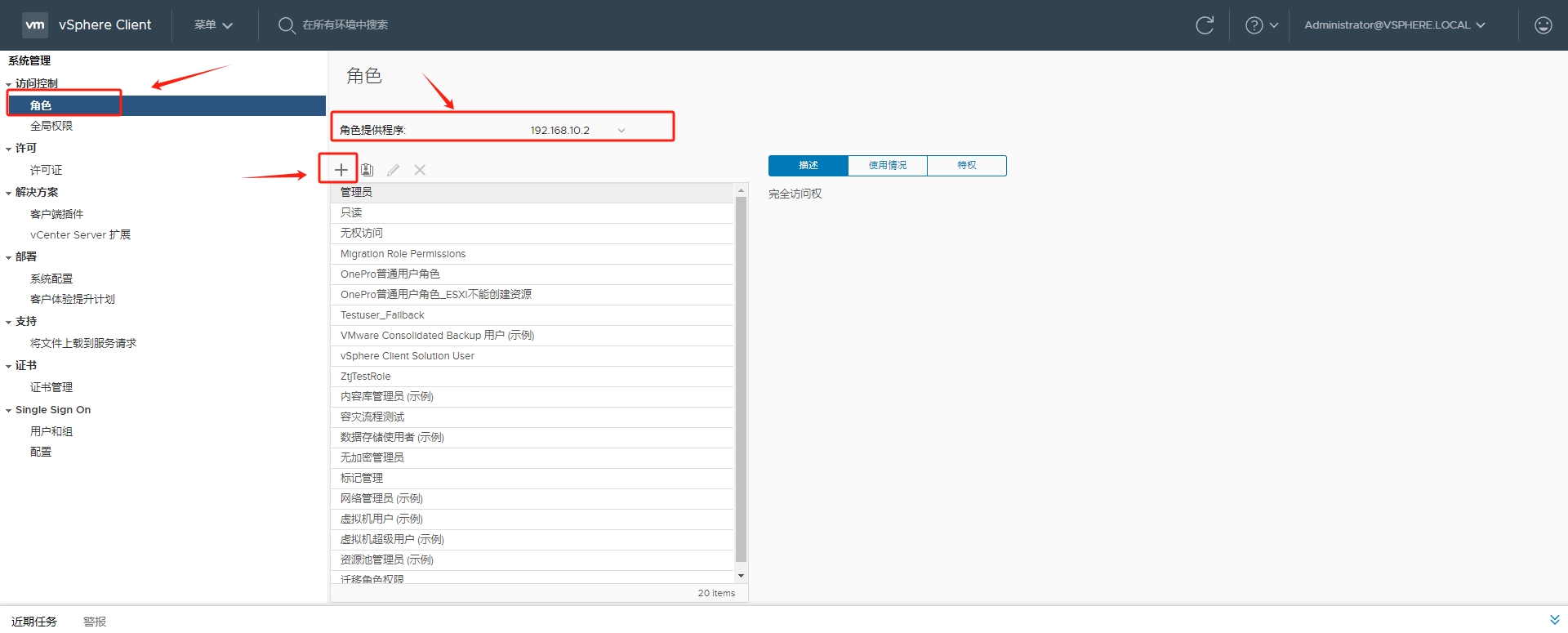Screen dimensions: 1568x633
Task: Collapse the 支持 tree section
Action: (x=9, y=322)
